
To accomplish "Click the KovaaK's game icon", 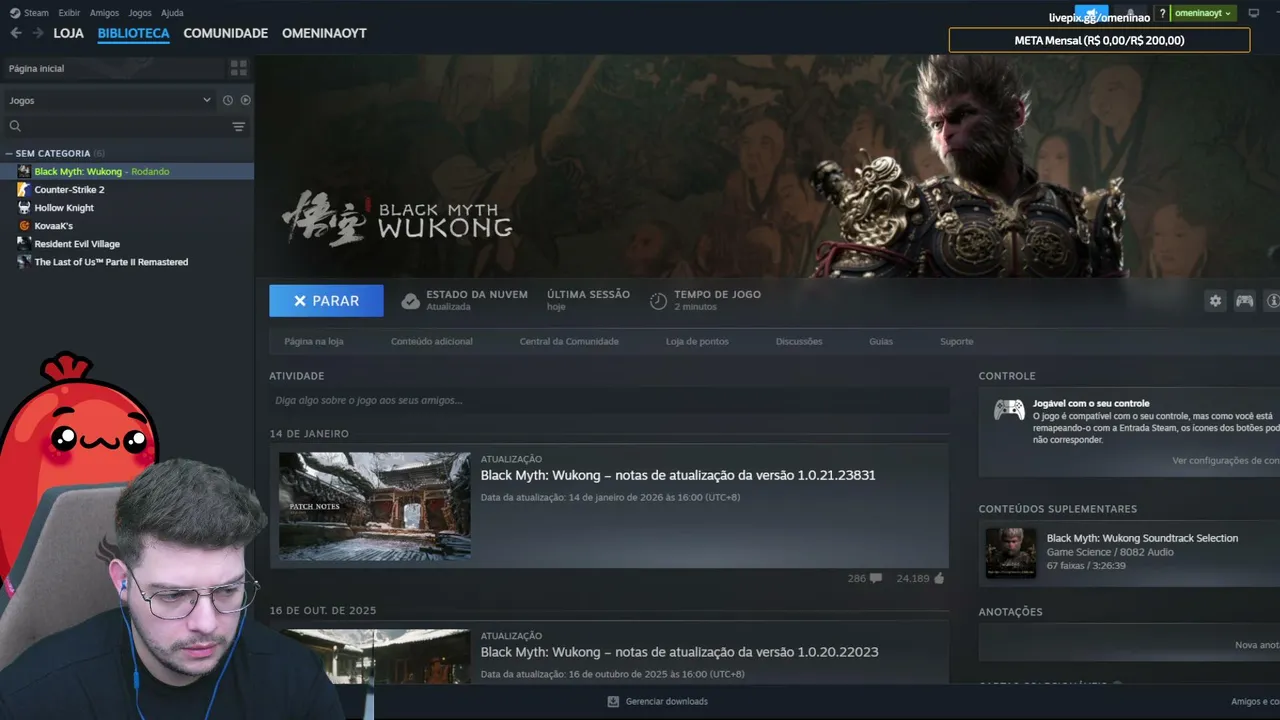I will pyautogui.click(x=24, y=225).
